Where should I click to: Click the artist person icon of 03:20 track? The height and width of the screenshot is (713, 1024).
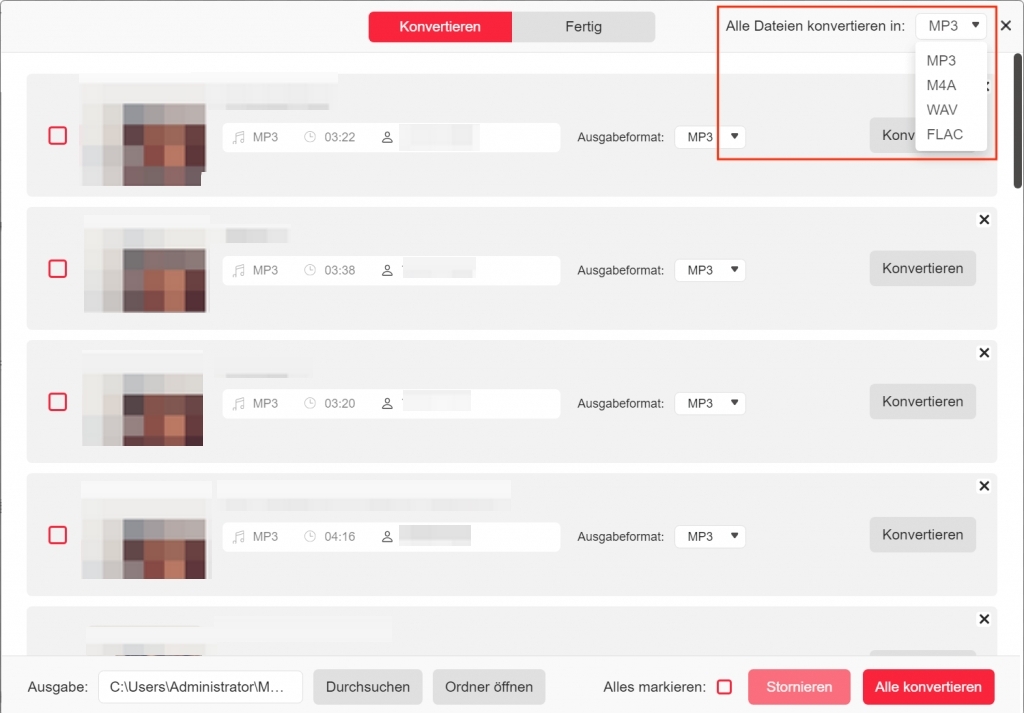[387, 404]
